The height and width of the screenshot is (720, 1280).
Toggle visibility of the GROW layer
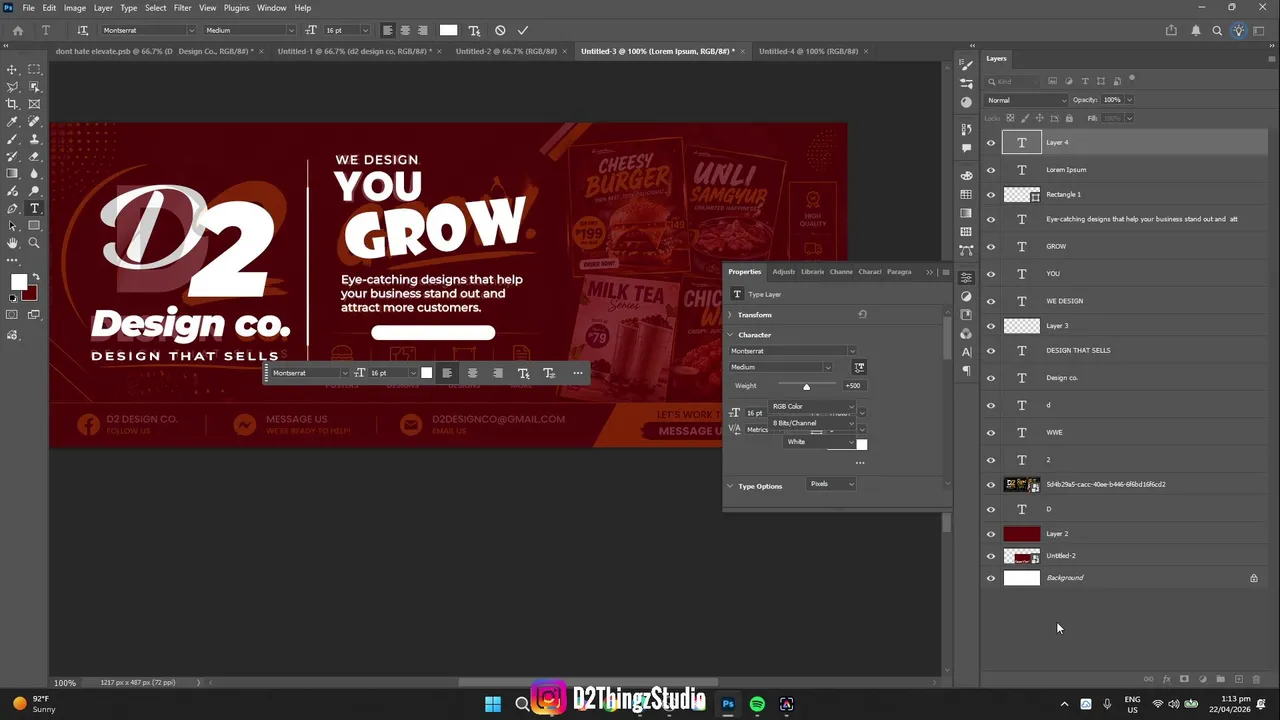(x=991, y=247)
